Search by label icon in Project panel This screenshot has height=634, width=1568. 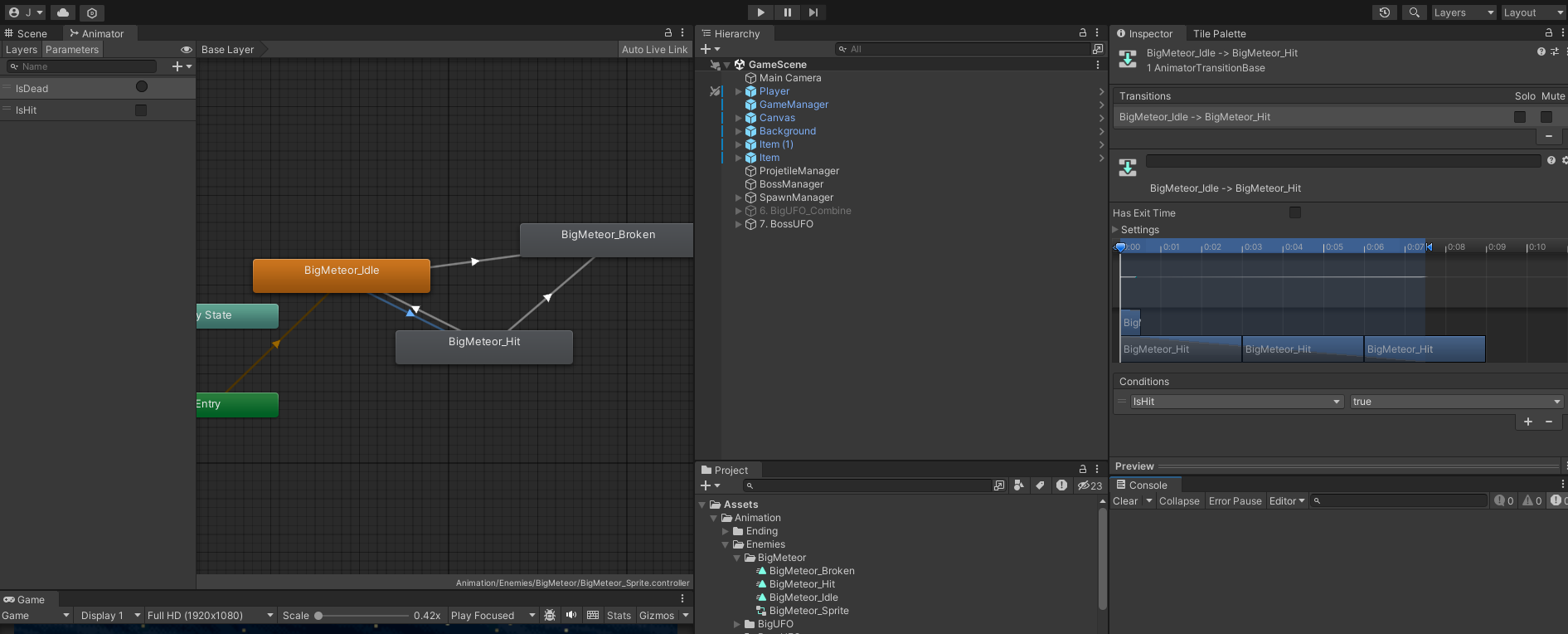pos(1040,485)
